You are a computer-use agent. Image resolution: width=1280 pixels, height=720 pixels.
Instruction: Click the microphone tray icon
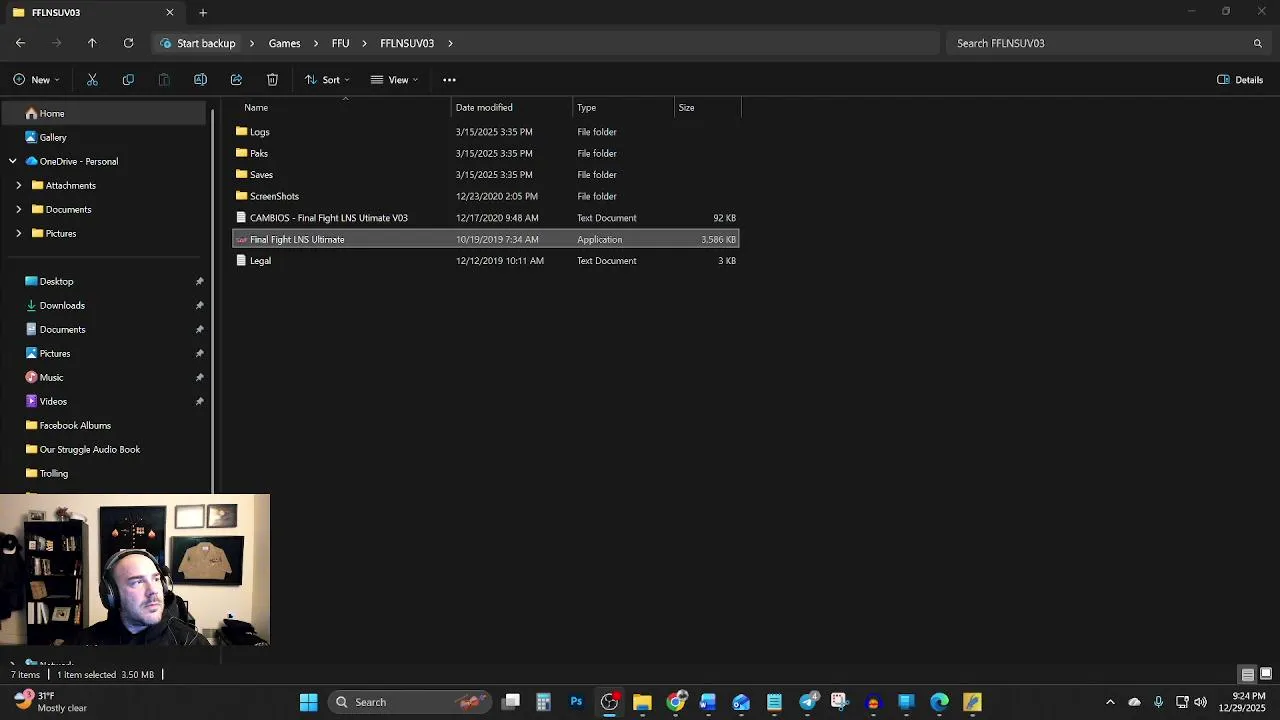(x=1158, y=702)
